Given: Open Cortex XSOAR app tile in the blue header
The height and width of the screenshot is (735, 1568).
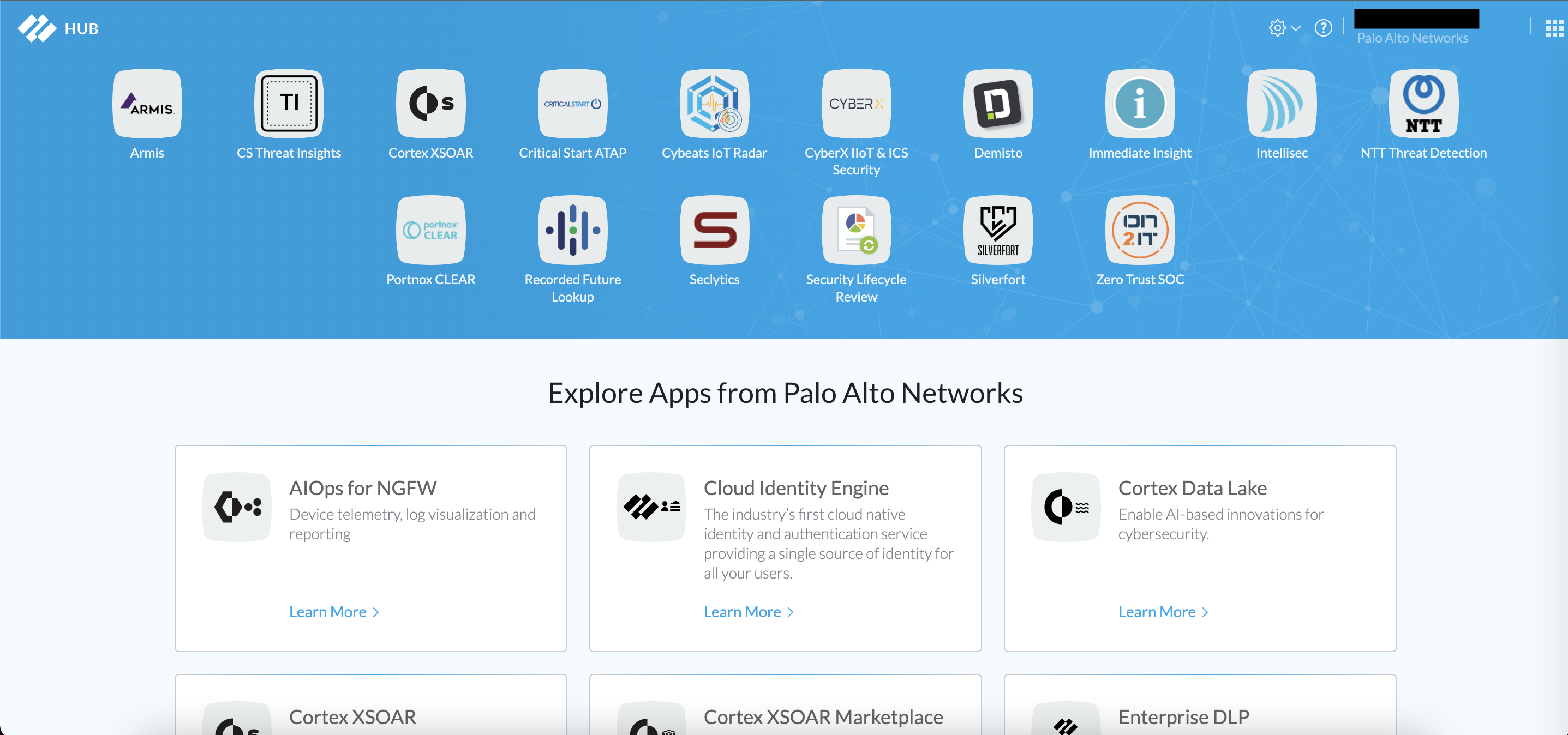Looking at the screenshot, I should (x=430, y=104).
